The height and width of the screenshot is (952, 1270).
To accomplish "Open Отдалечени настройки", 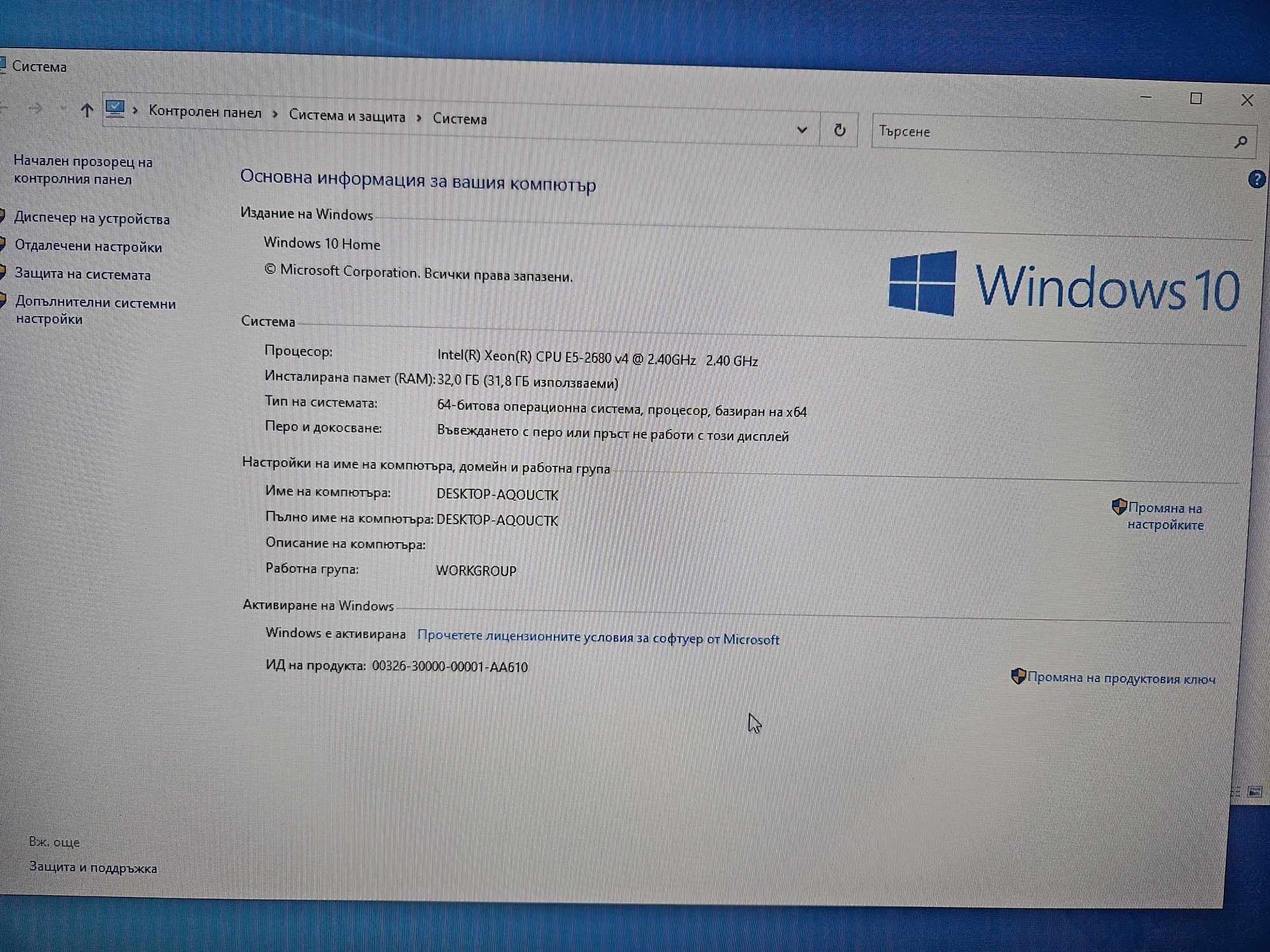I will click(88, 246).
